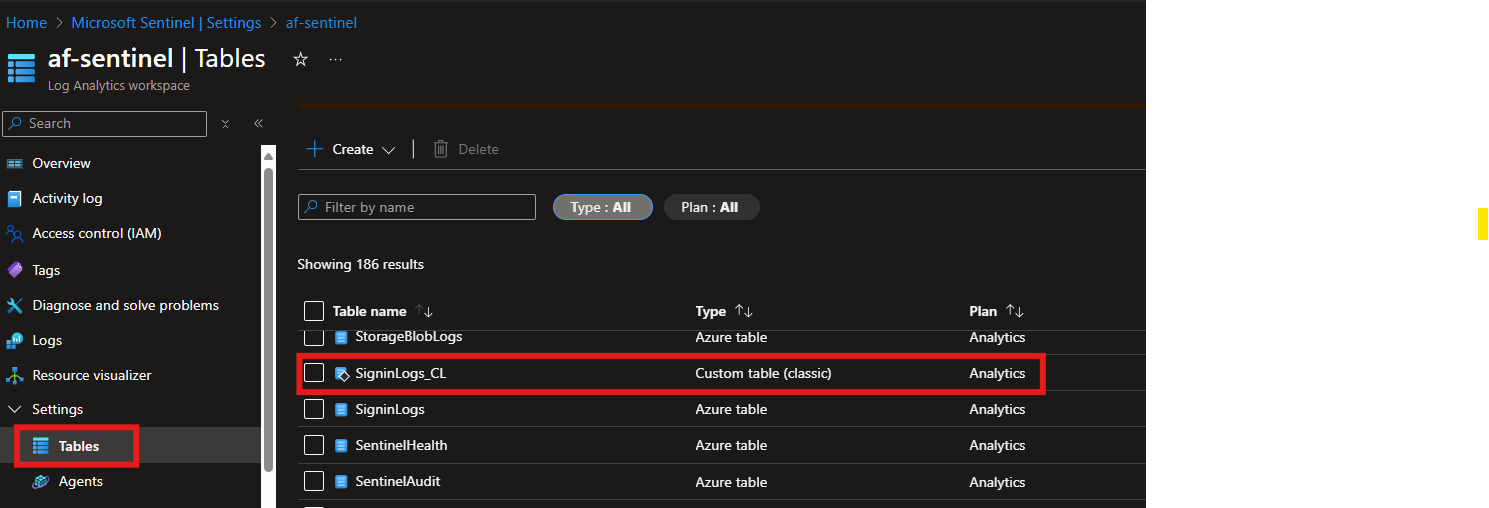Clear the sidebar search with the X icon
Viewport: 1489px width, 508px height.
[x=225, y=123]
